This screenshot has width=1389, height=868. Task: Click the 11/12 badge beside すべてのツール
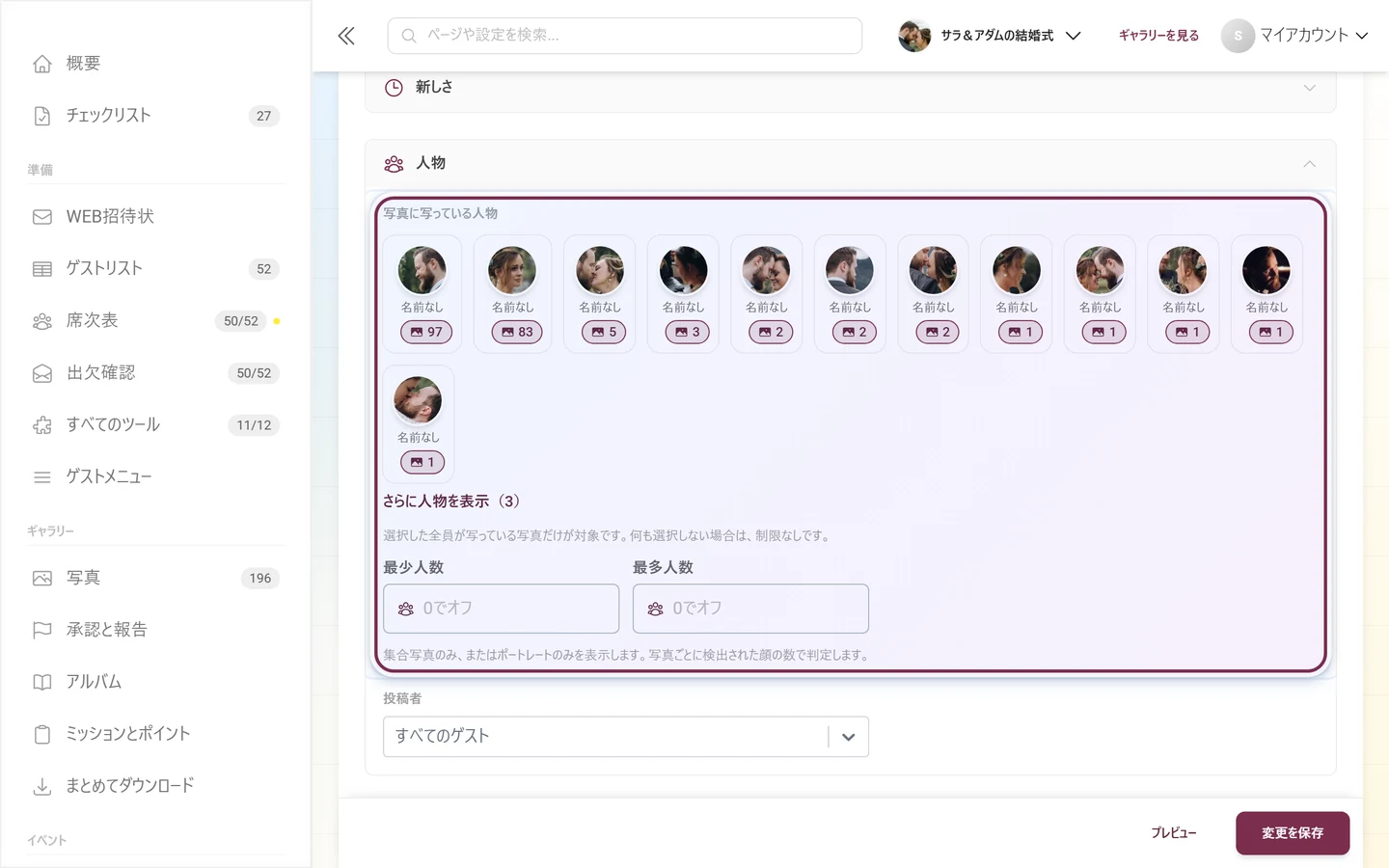click(x=254, y=425)
